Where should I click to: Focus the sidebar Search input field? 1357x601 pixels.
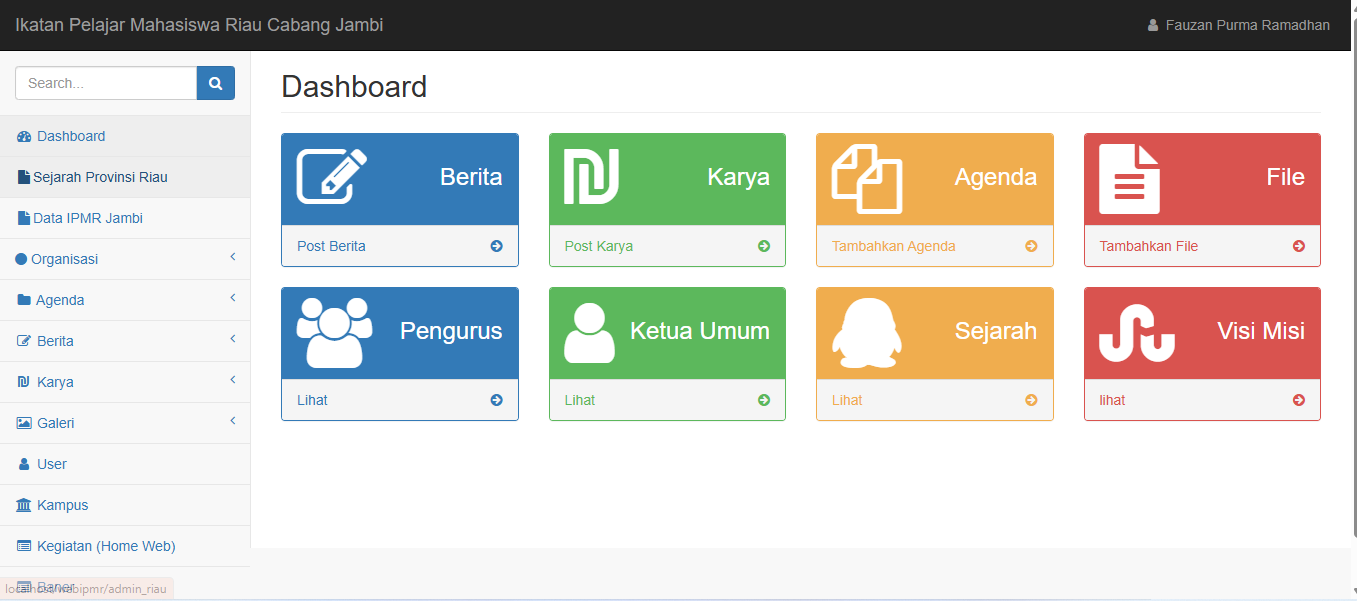click(106, 83)
